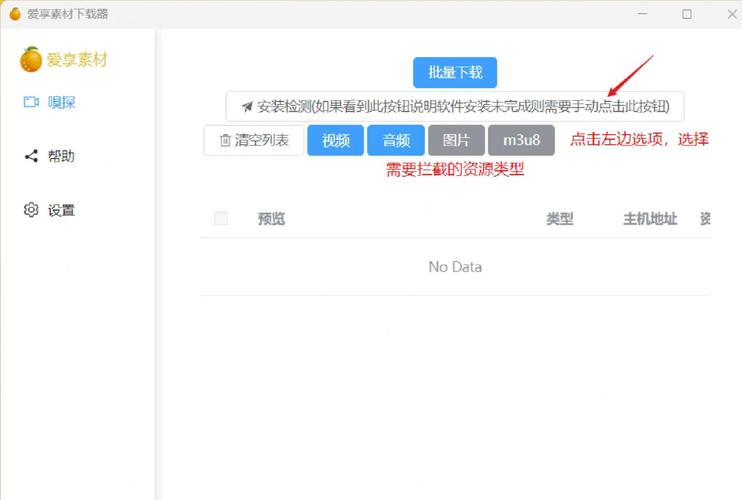This screenshot has height=500, width=742.
Task: Click the 主机地址 column header
Action: (650, 219)
